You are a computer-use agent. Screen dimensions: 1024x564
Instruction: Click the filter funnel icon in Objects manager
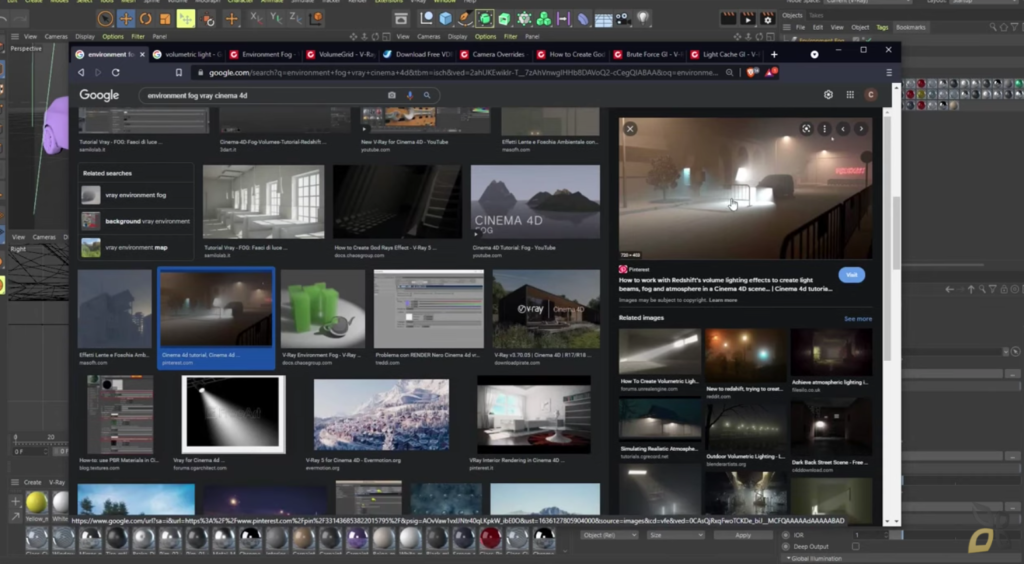[1014, 27]
